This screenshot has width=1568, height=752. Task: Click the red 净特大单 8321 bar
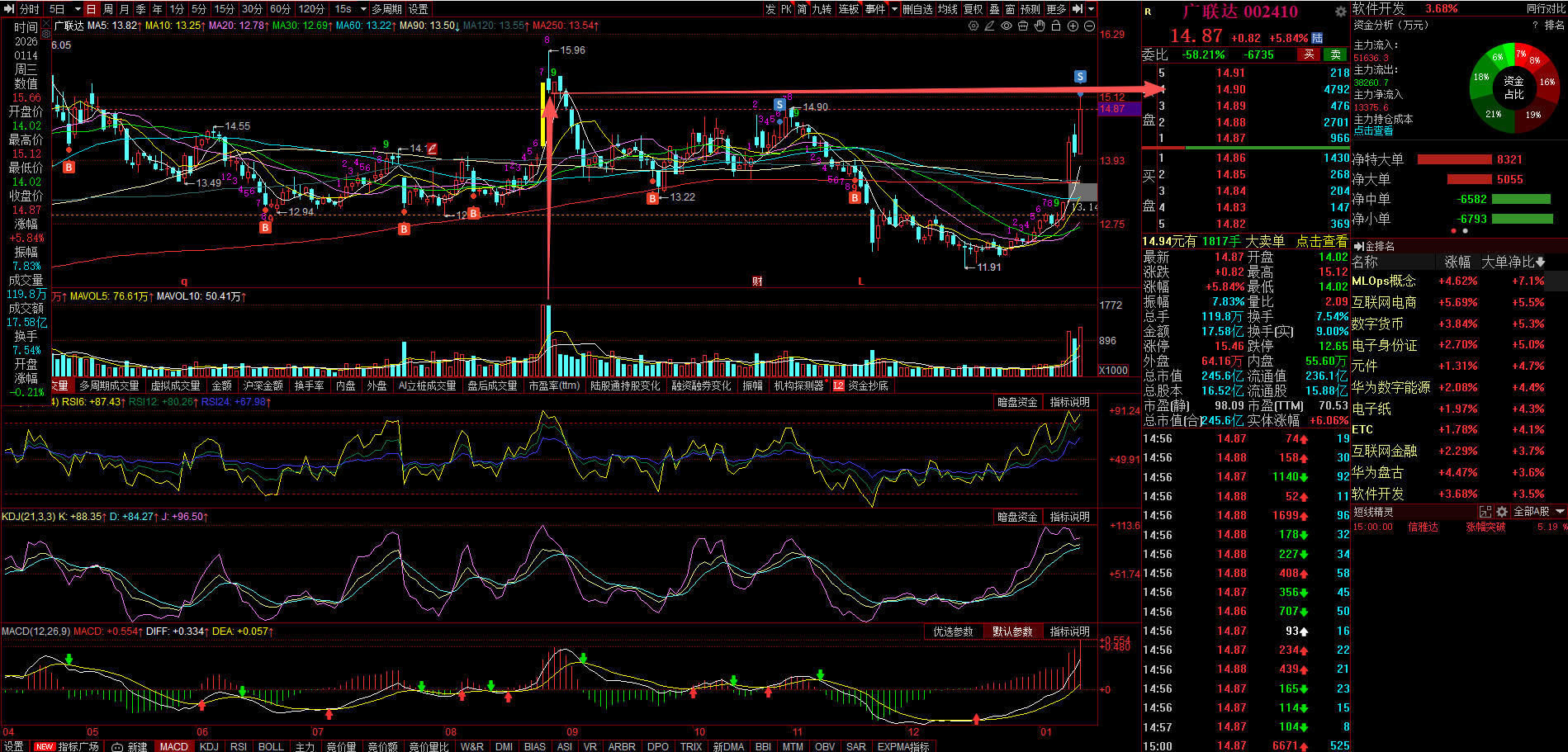click(1454, 159)
